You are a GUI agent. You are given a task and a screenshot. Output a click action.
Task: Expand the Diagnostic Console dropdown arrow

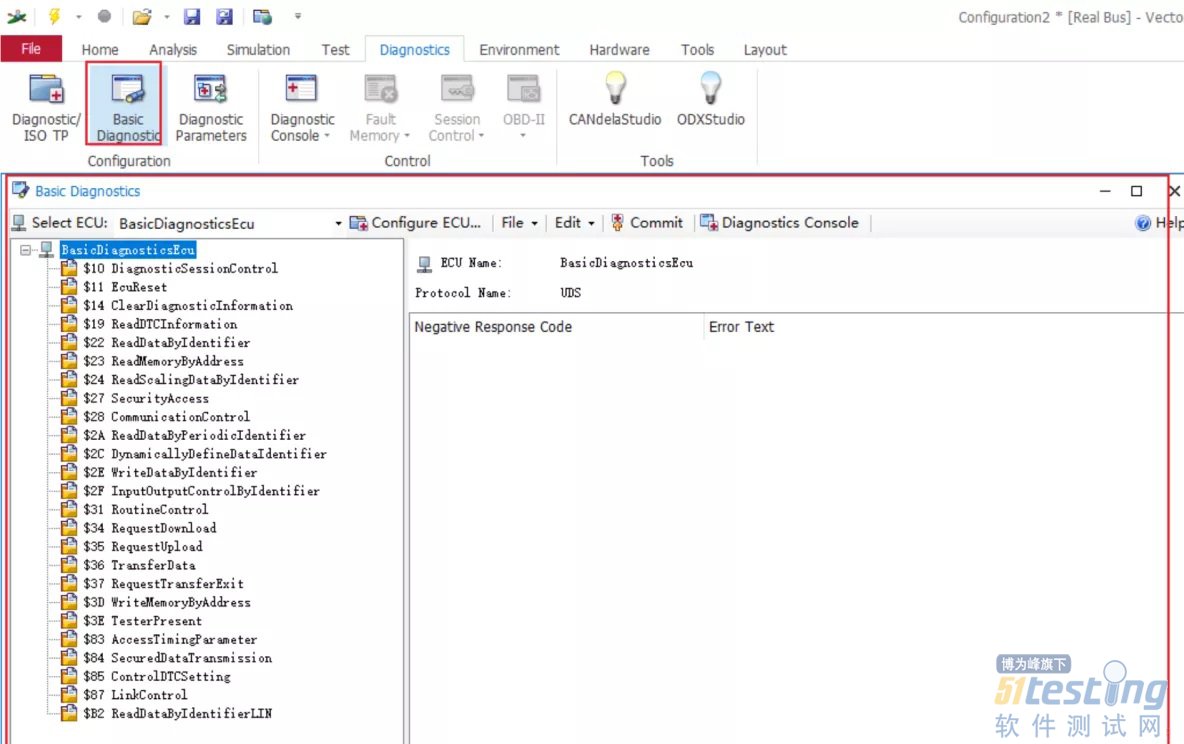coord(327,136)
